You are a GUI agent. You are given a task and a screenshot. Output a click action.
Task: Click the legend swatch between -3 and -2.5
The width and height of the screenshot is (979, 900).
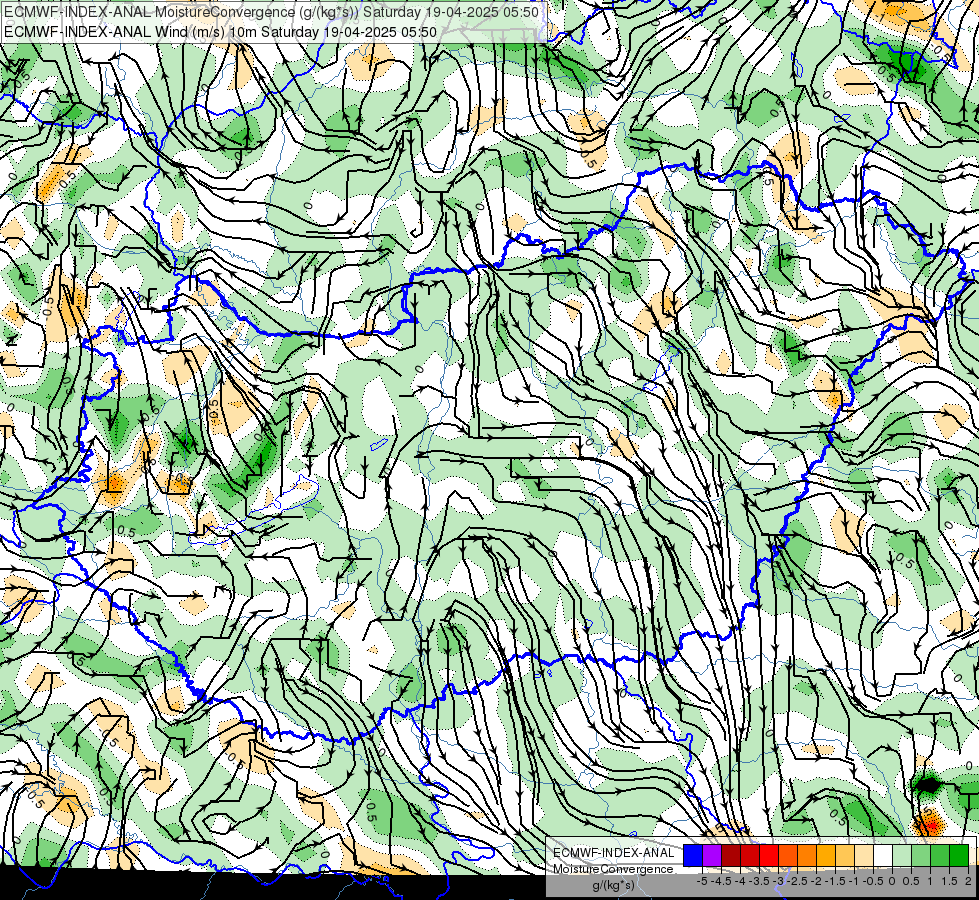pos(788,855)
